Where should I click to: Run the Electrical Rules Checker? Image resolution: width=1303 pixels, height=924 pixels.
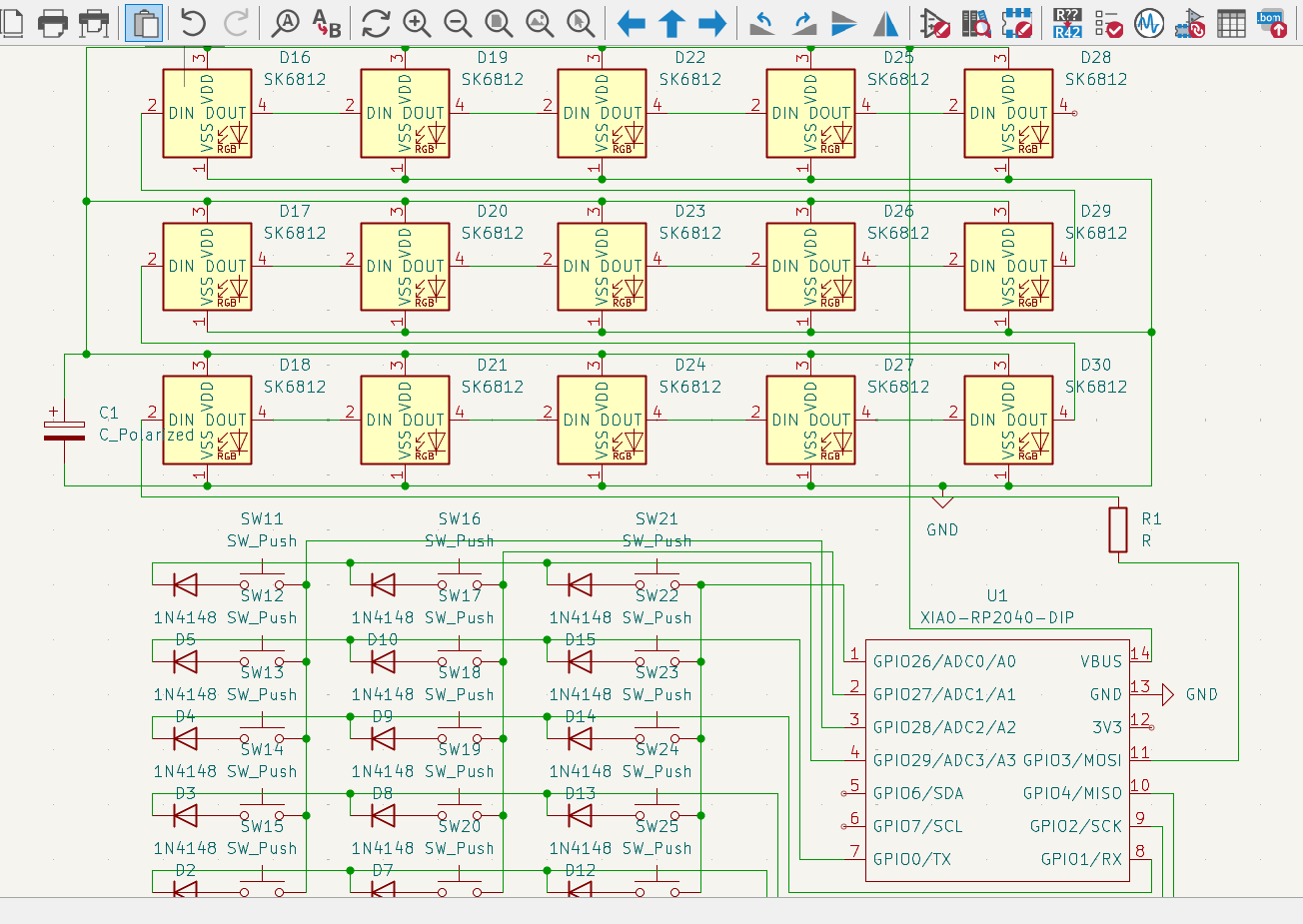click(1108, 22)
